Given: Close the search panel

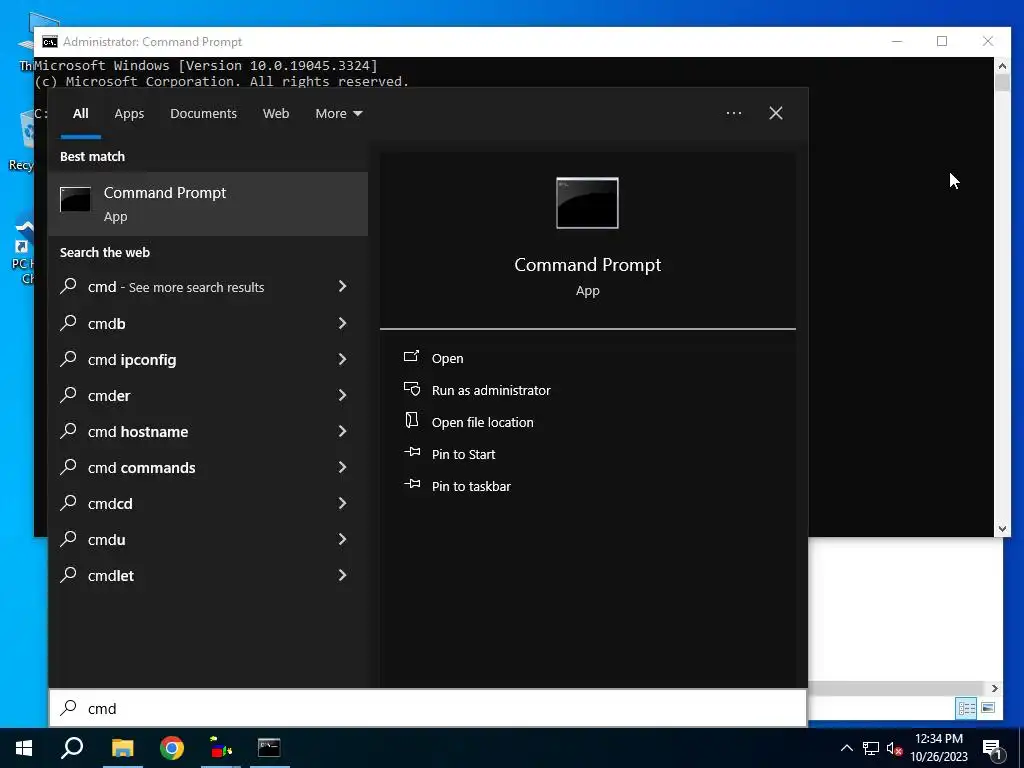Looking at the screenshot, I should click(x=776, y=113).
